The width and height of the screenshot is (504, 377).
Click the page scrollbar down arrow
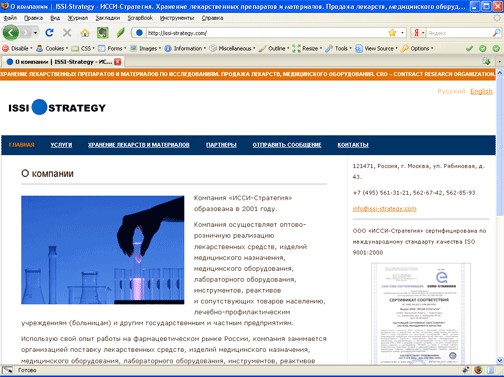click(x=500, y=360)
